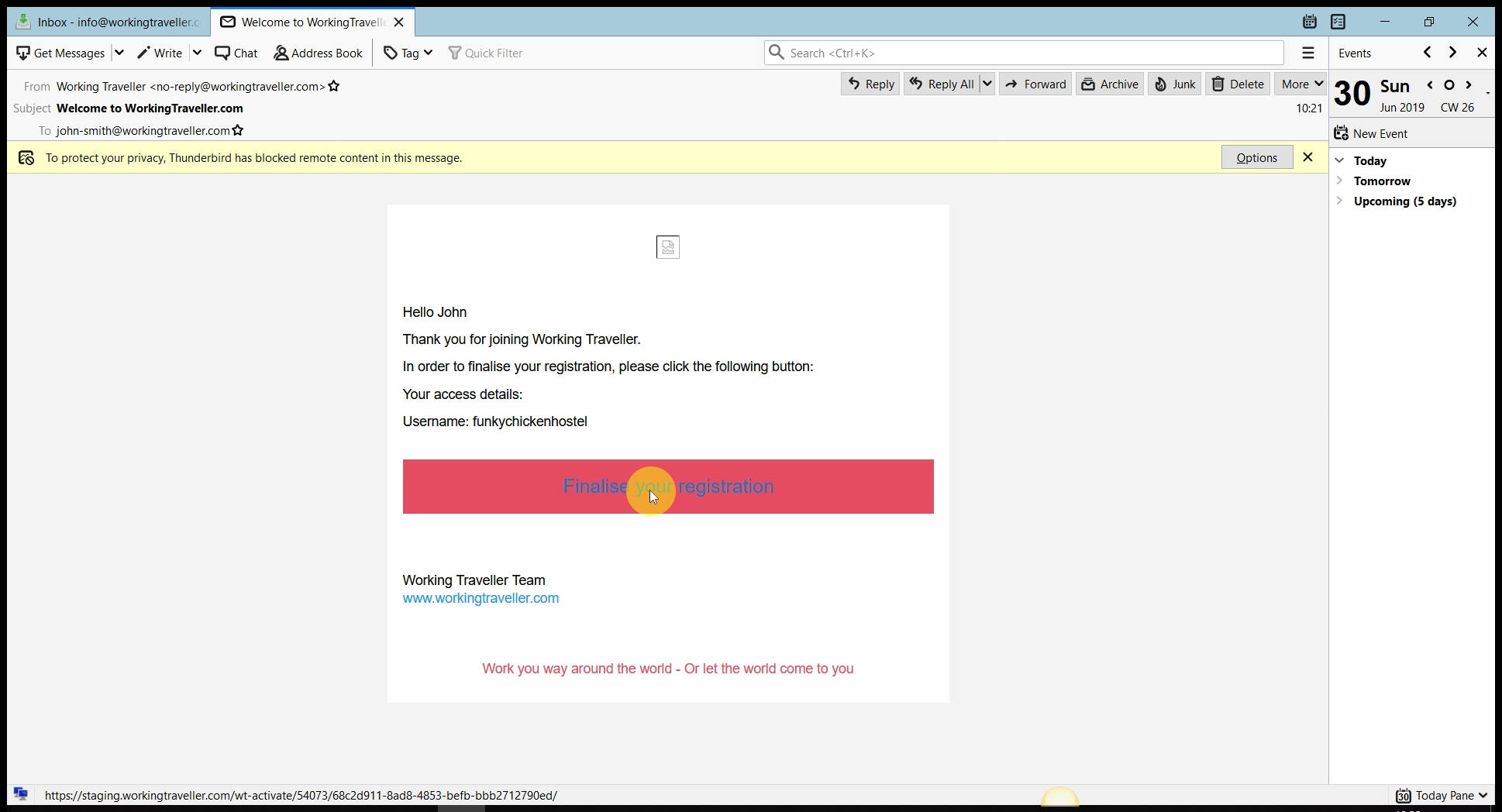1502x812 pixels.
Task: Go to next in Events pane header
Action: pos(1453,52)
